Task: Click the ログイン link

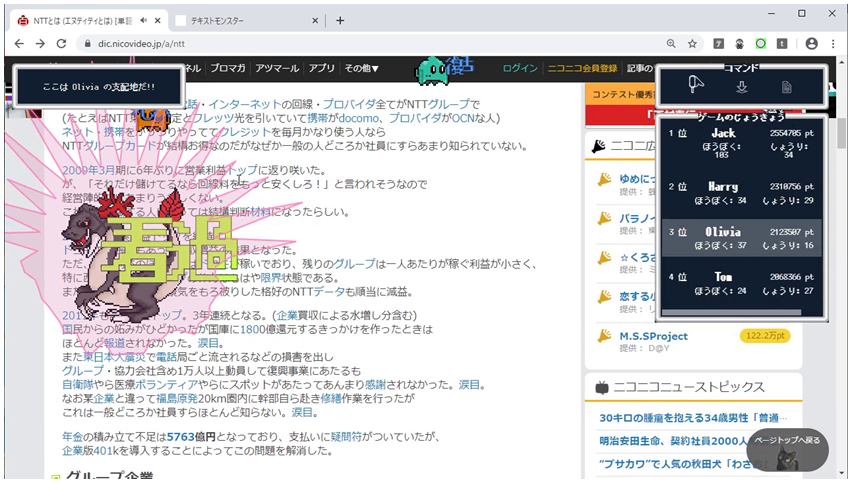Action: click(520, 68)
